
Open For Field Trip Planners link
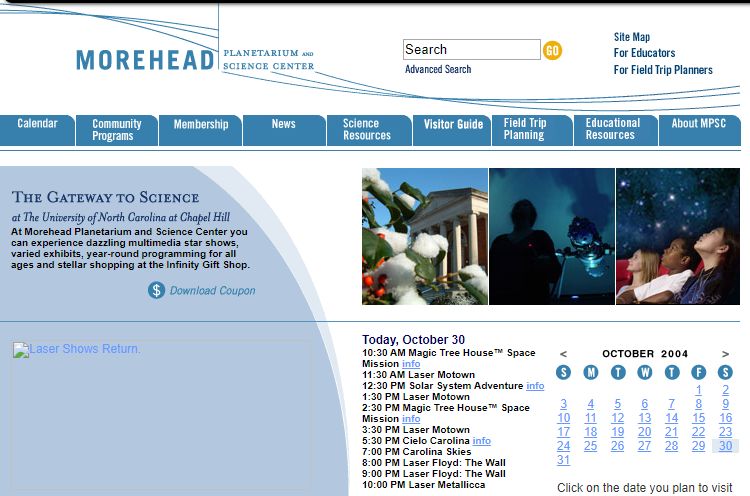(663, 70)
